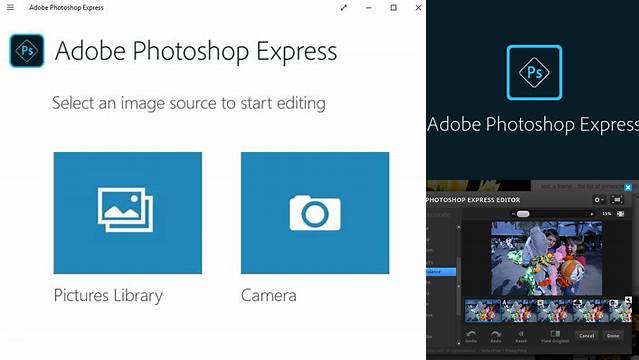Click Reset in the Express Editor
Image resolution: width=639 pixels, height=360 pixels.
(x=521, y=337)
